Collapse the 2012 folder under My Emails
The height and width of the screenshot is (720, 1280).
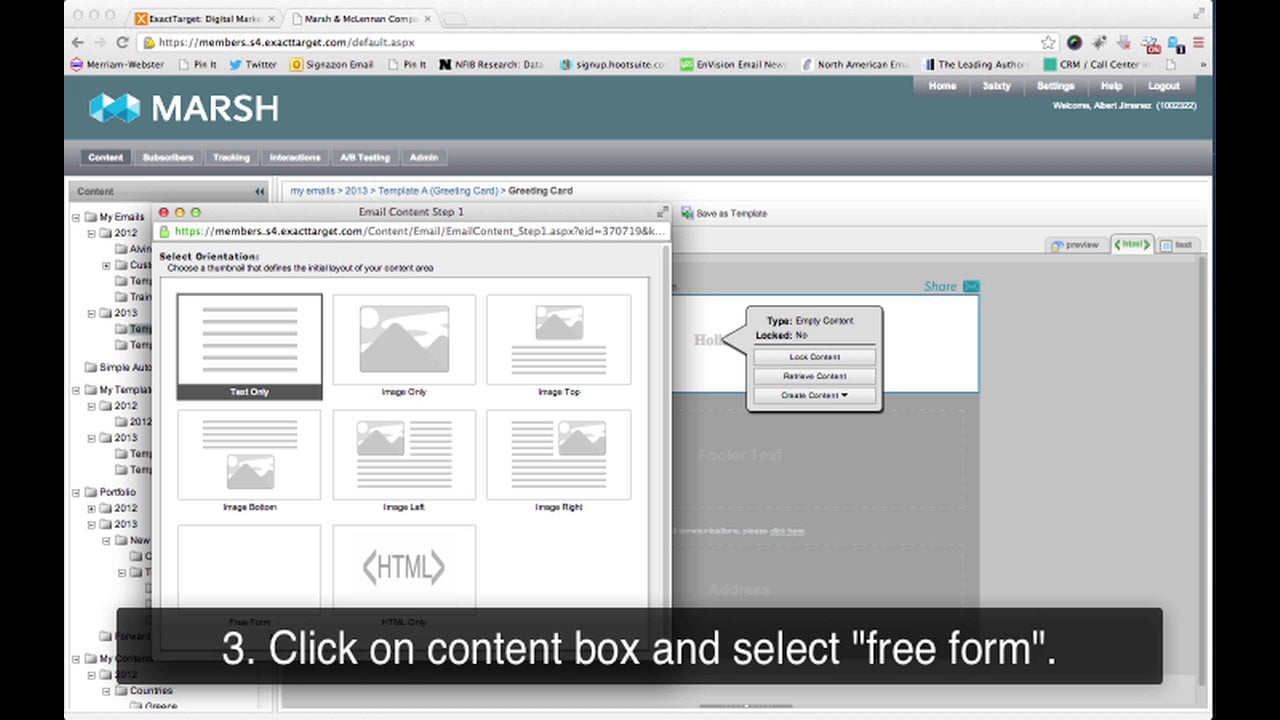91,233
